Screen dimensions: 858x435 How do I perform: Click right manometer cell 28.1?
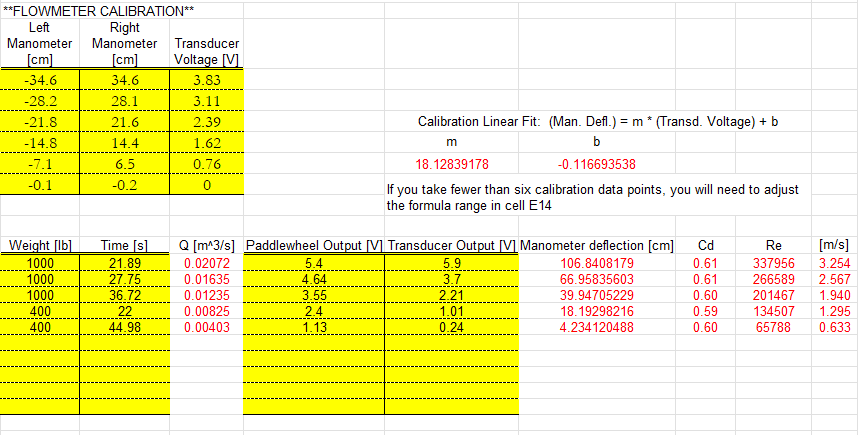coord(125,101)
